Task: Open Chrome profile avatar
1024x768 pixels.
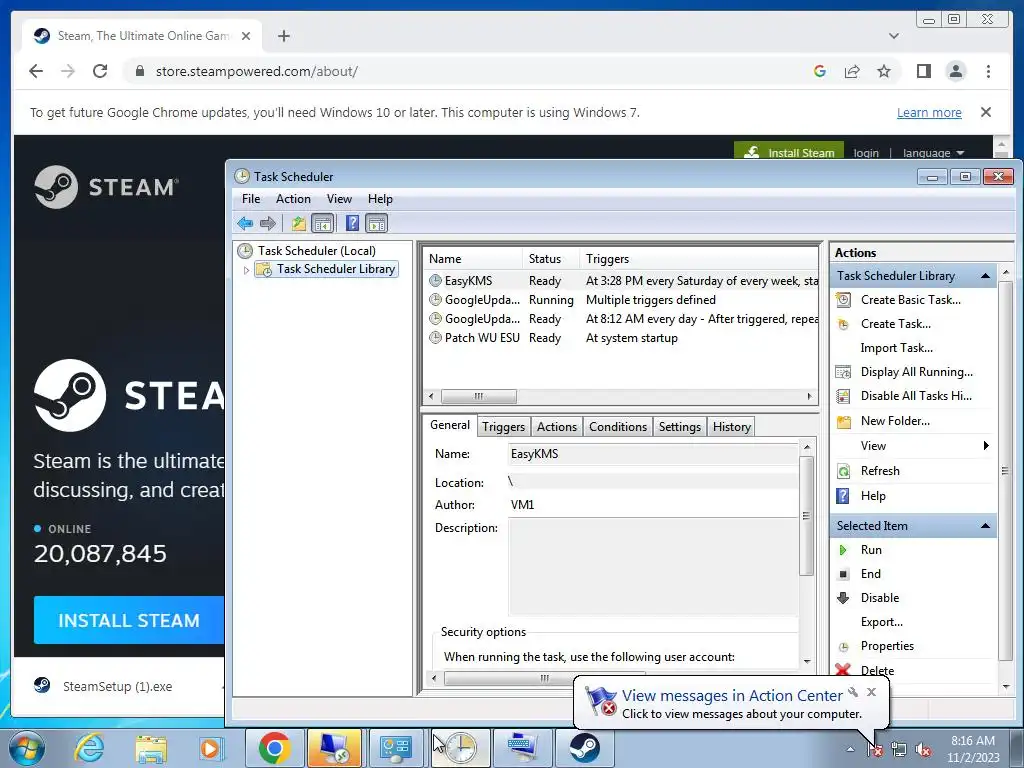Action: coord(955,71)
